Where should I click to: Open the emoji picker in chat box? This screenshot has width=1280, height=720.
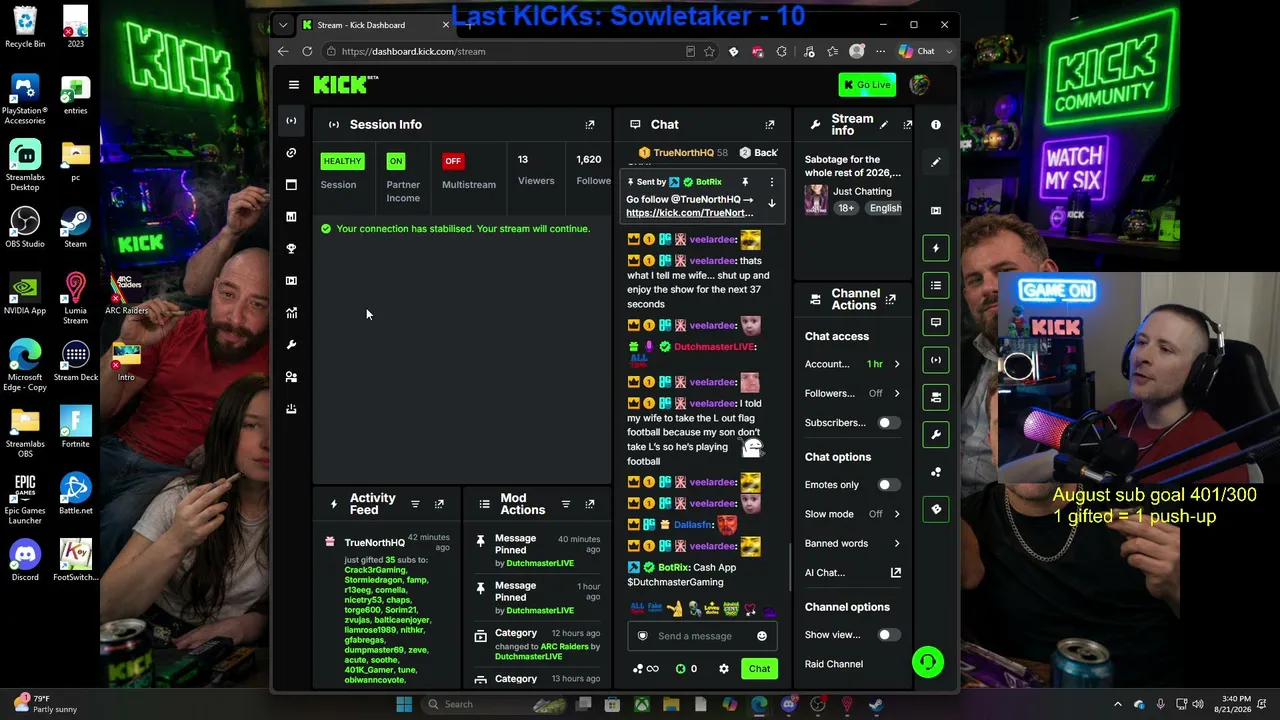point(762,636)
